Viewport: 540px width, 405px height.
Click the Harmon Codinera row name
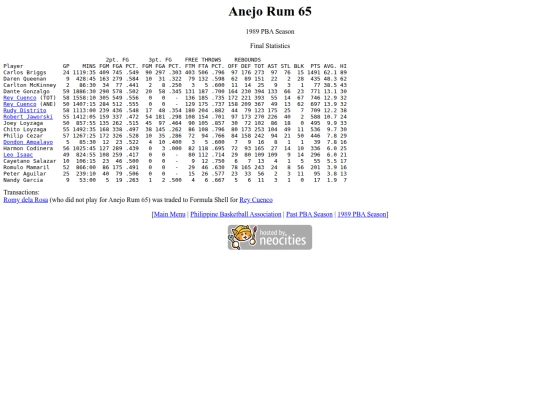click(x=28, y=148)
